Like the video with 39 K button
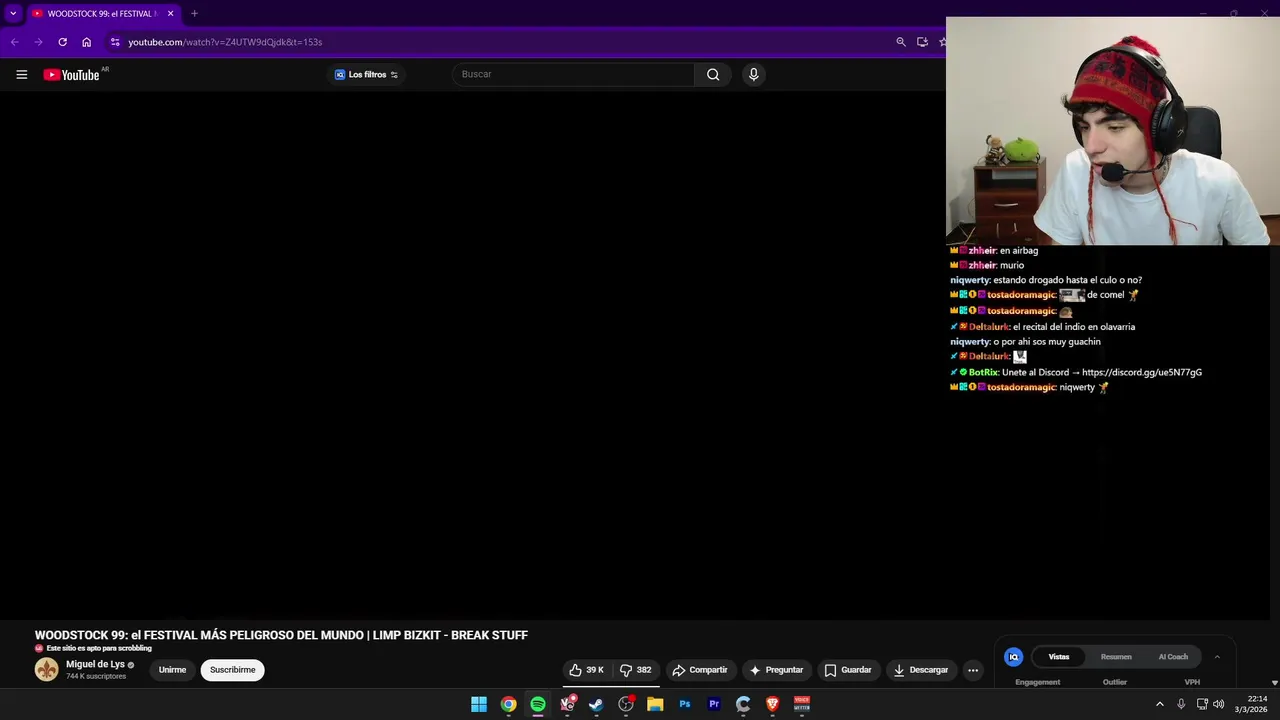The width and height of the screenshot is (1280, 720). tap(586, 670)
